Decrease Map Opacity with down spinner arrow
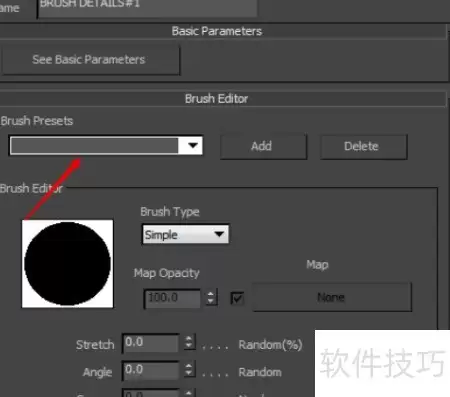The image size is (450, 397). (x=210, y=301)
